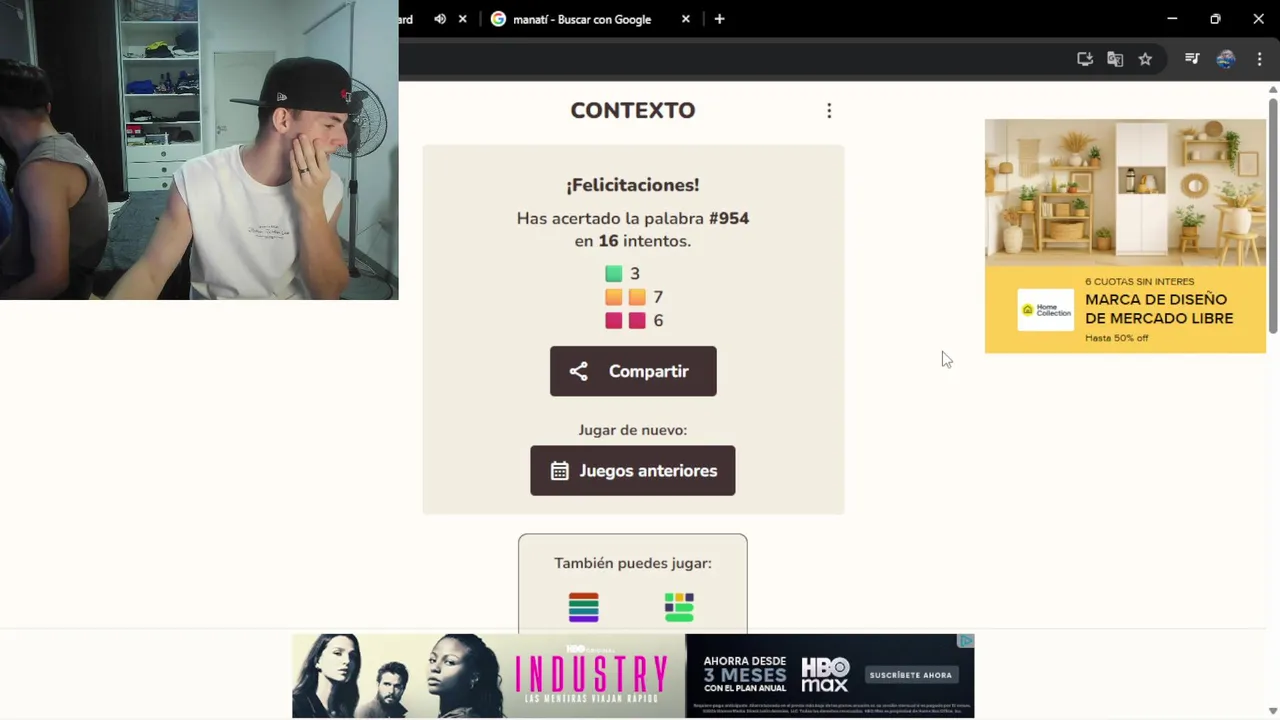Open the browser profile avatar
This screenshot has width=1280, height=720.
[x=1226, y=59]
